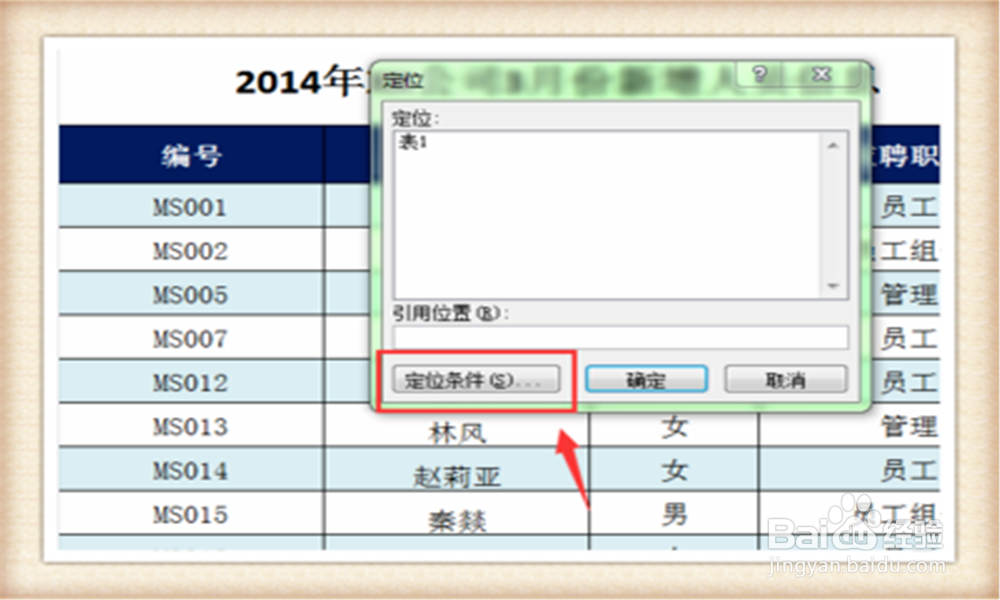The width and height of the screenshot is (1000, 600).
Task: Select cell MS014
Action: [191, 470]
